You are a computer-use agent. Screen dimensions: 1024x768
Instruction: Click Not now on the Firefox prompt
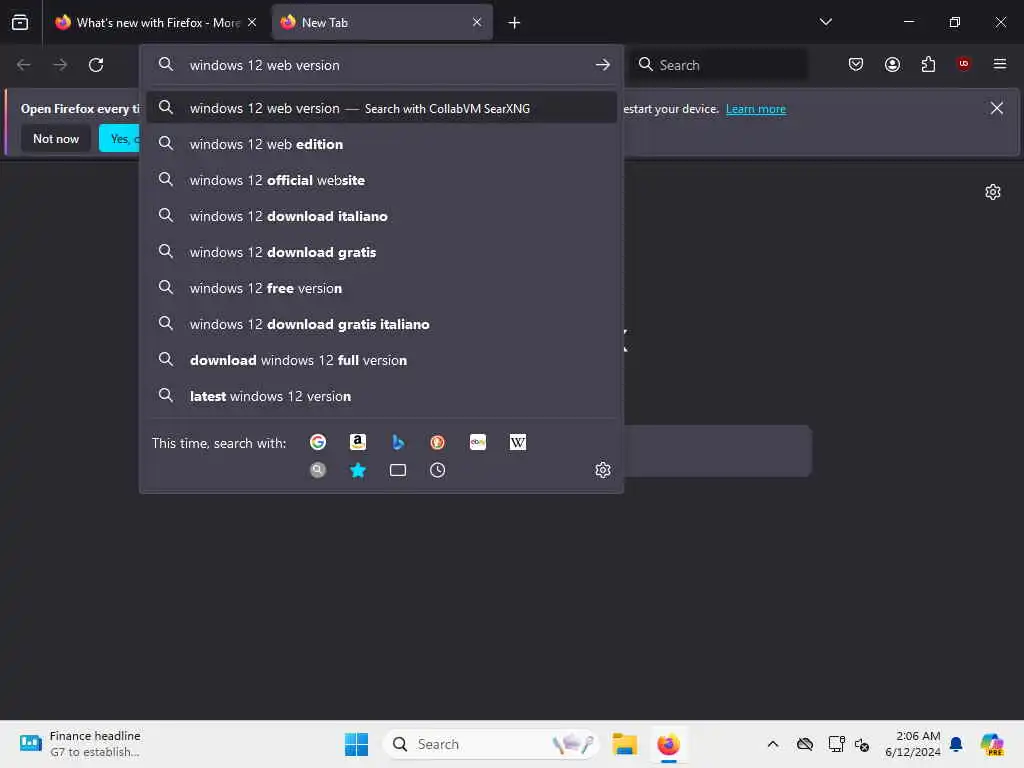click(56, 138)
